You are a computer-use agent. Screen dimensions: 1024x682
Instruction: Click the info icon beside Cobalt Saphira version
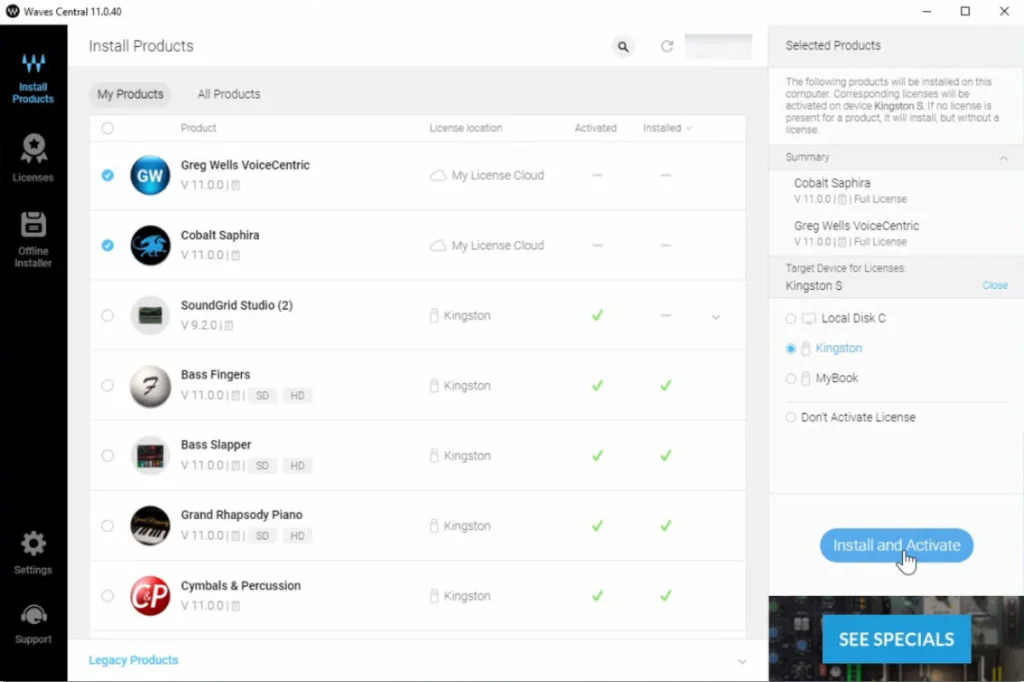click(x=236, y=255)
